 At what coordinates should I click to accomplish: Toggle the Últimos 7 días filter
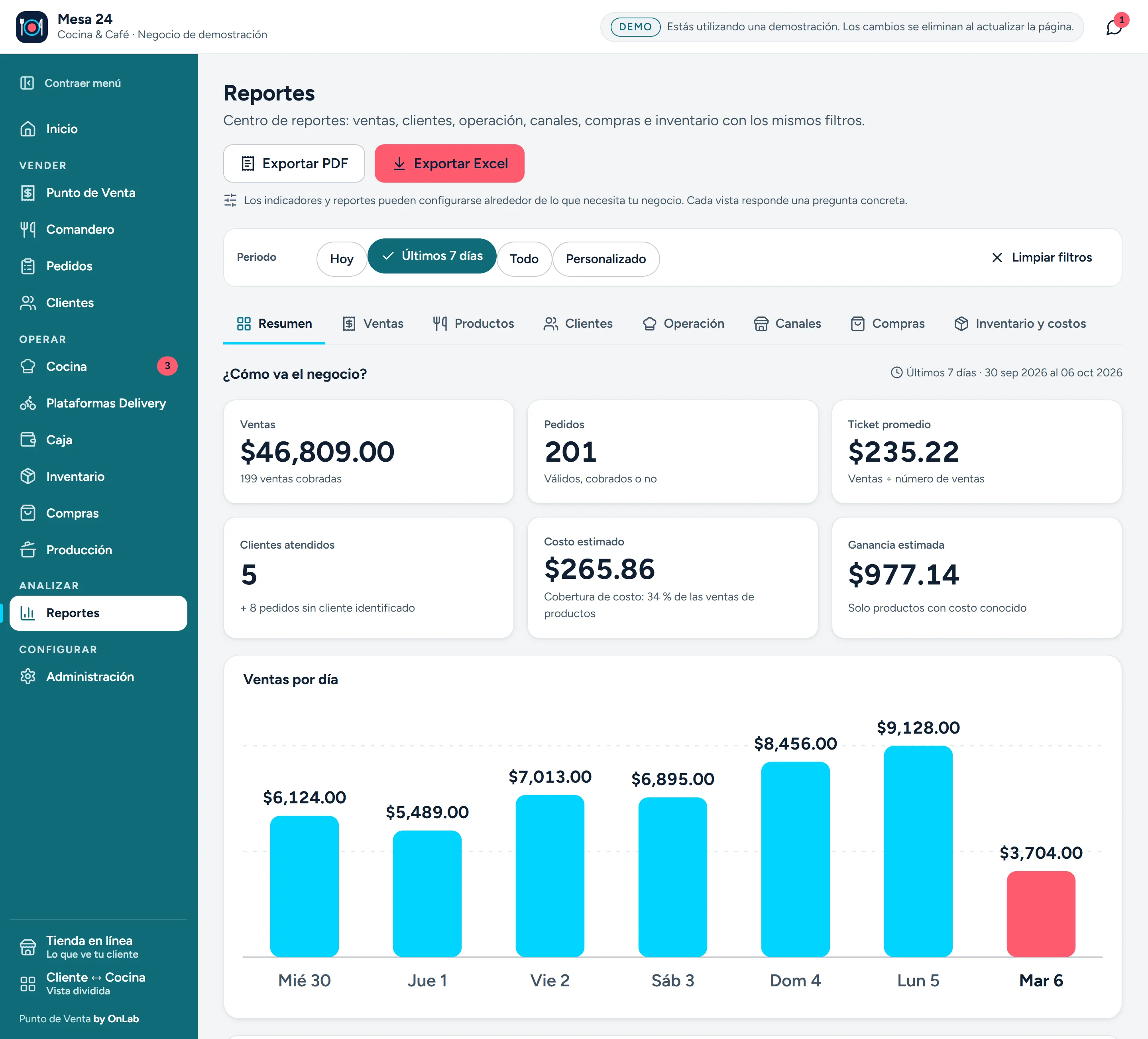point(432,256)
